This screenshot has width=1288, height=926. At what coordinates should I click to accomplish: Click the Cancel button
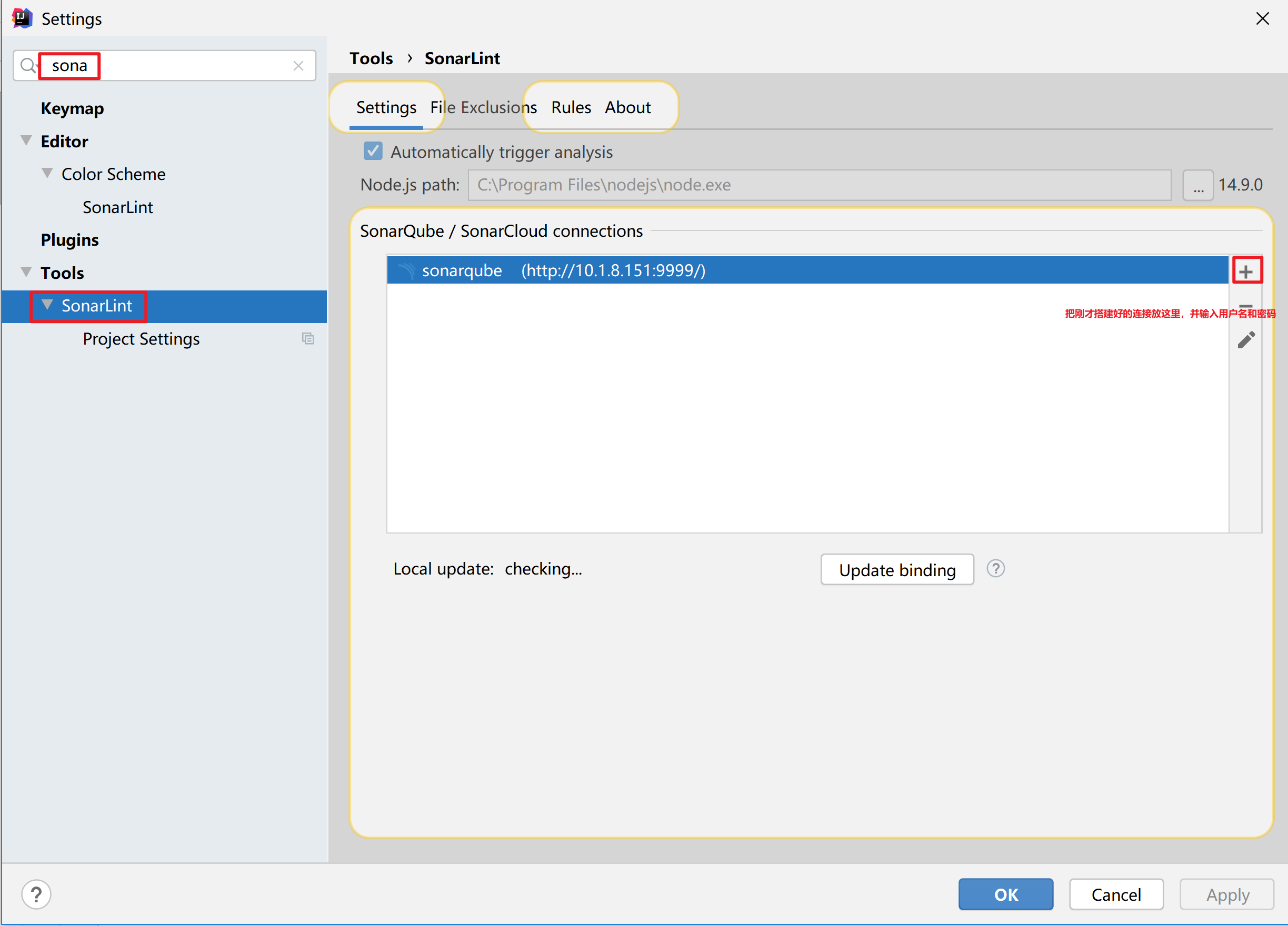(1115, 894)
